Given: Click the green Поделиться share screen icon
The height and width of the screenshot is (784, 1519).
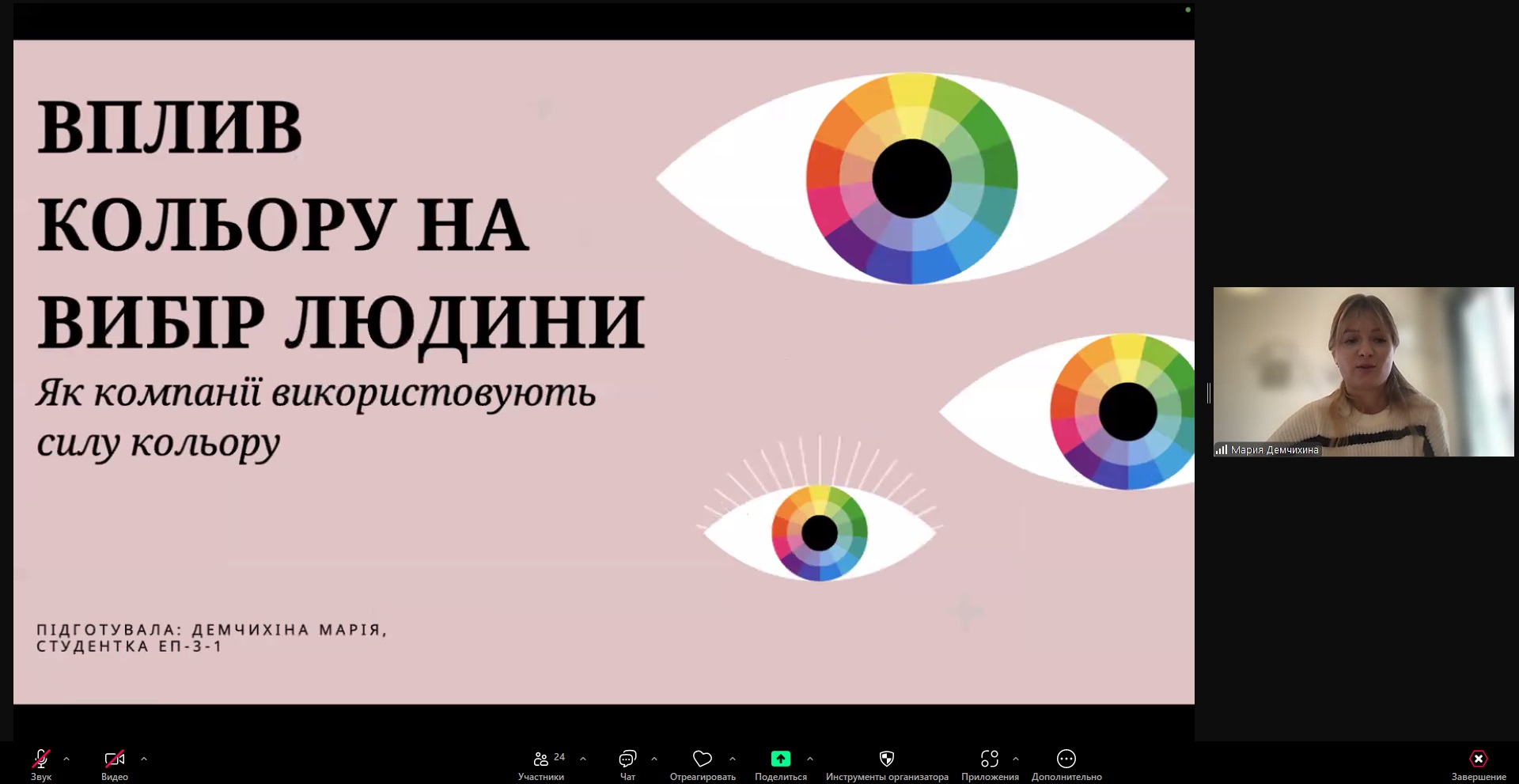Looking at the screenshot, I should tap(781, 759).
